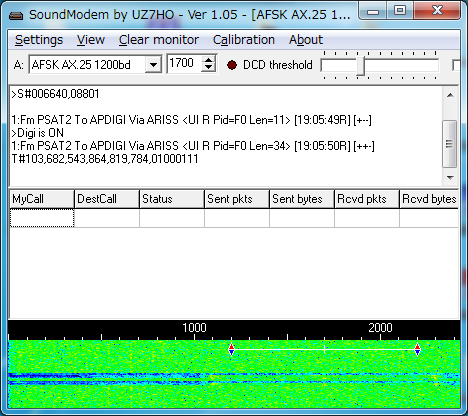Decrease the center frequency with down arrow
Viewport: 468px width, 416px height.
coord(209,67)
